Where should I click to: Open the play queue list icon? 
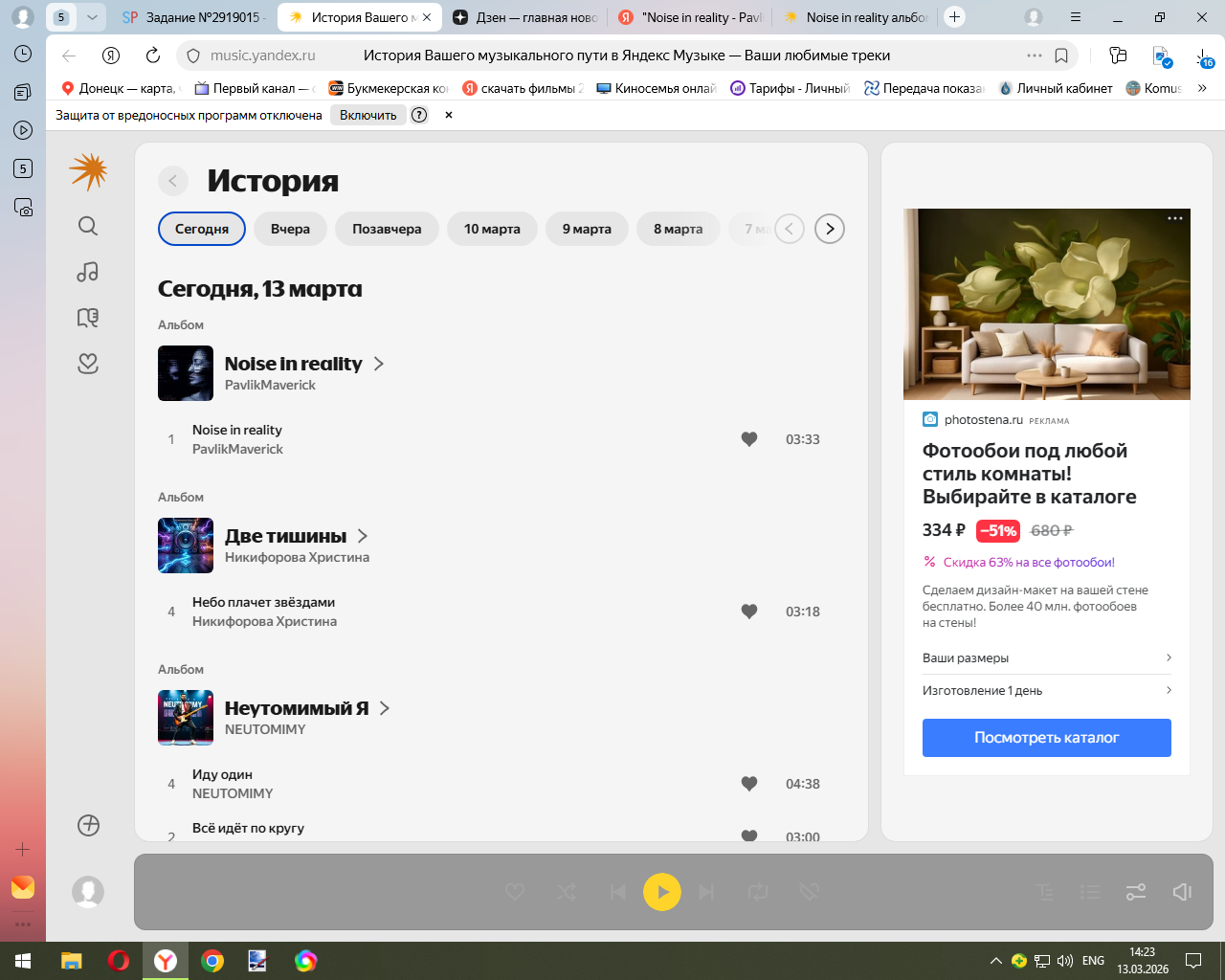point(1090,892)
